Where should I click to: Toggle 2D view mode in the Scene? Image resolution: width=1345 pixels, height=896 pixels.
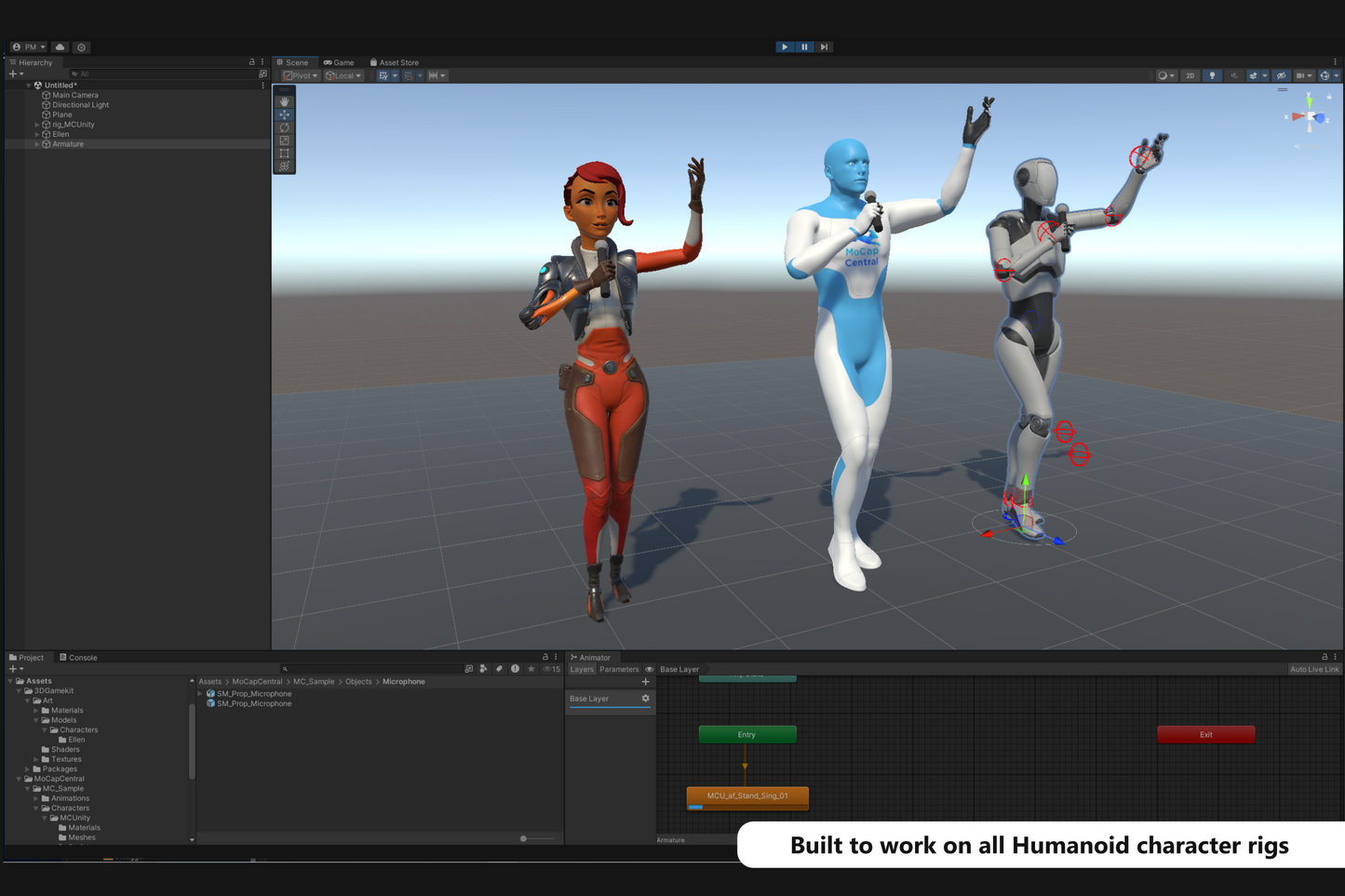coord(1190,75)
